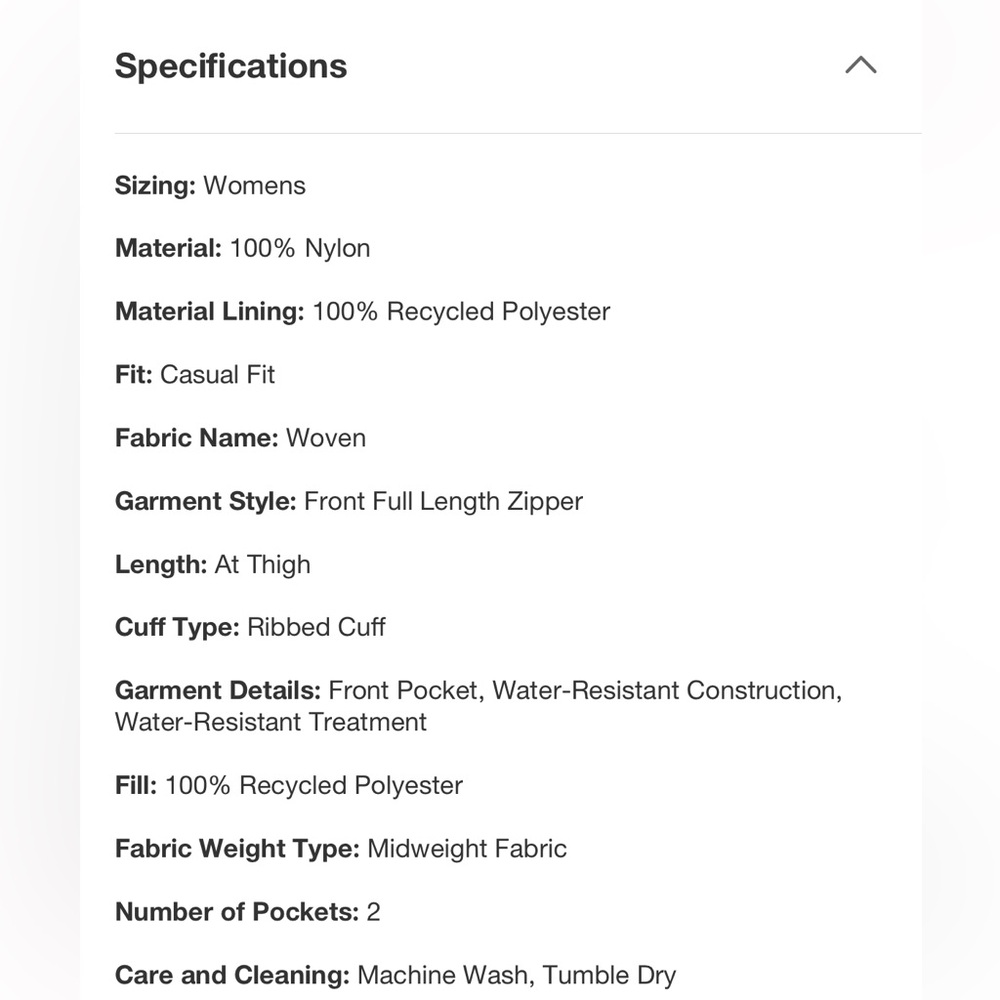Click the Water-Resistant Construction text
The image size is (1000, 1000).
pyautogui.click(x=667, y=691)
